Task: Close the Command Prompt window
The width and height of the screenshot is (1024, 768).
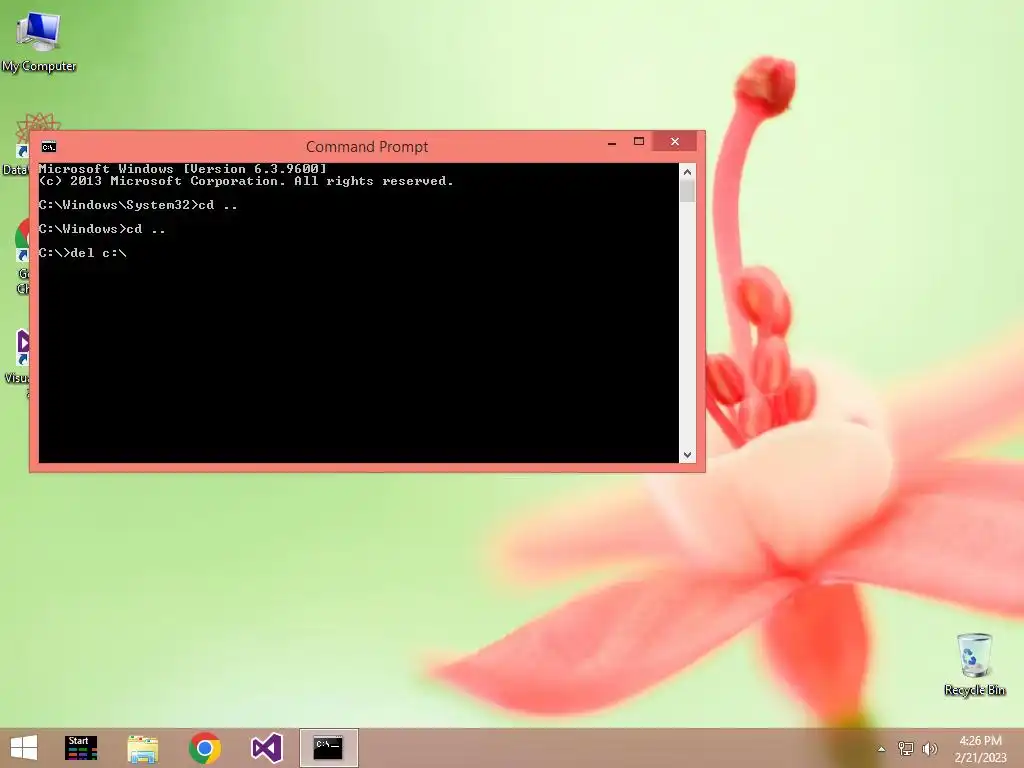Action: 675,142
